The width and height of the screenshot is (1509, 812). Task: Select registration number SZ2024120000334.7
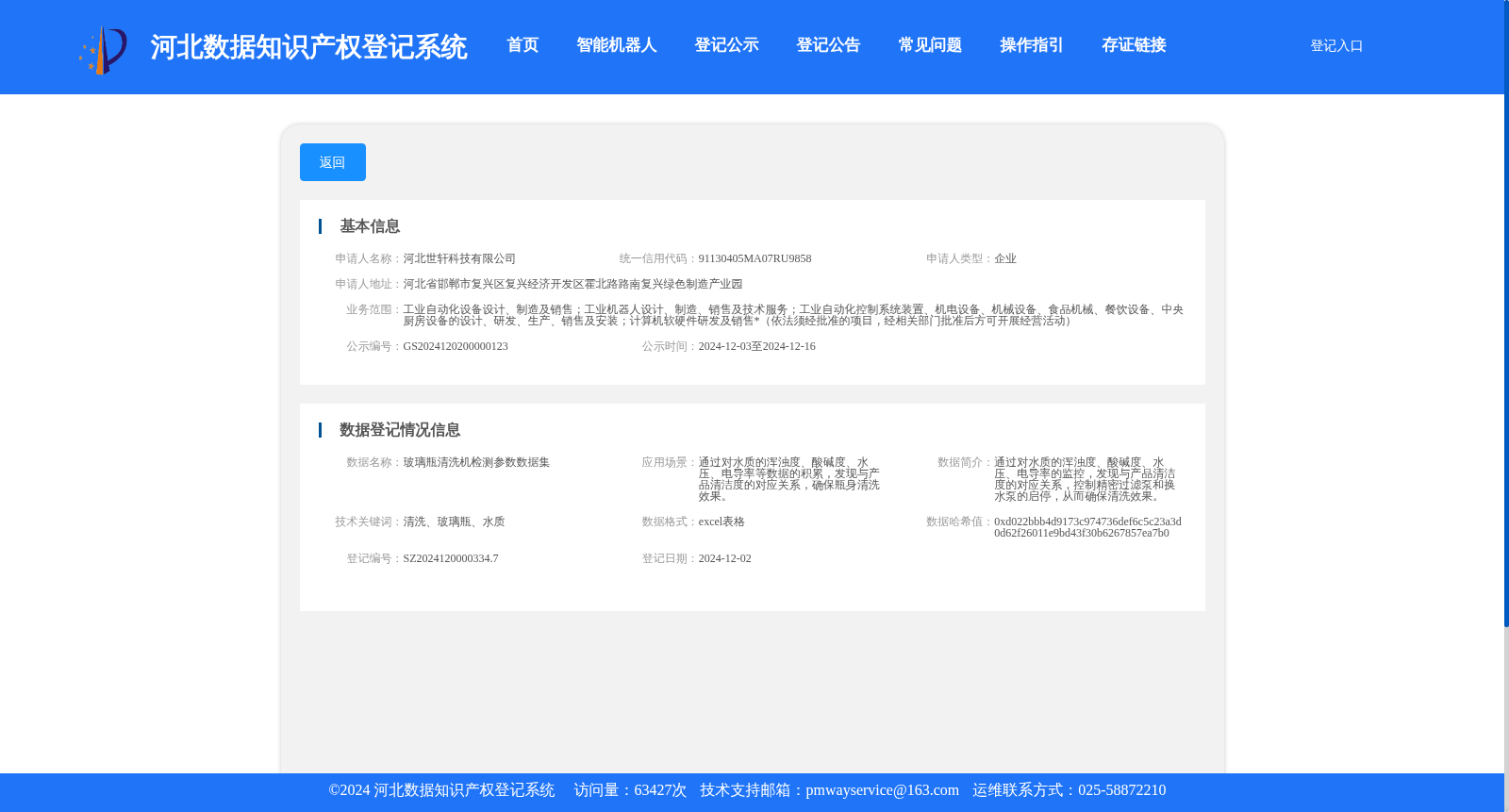(x=451, y=558)
